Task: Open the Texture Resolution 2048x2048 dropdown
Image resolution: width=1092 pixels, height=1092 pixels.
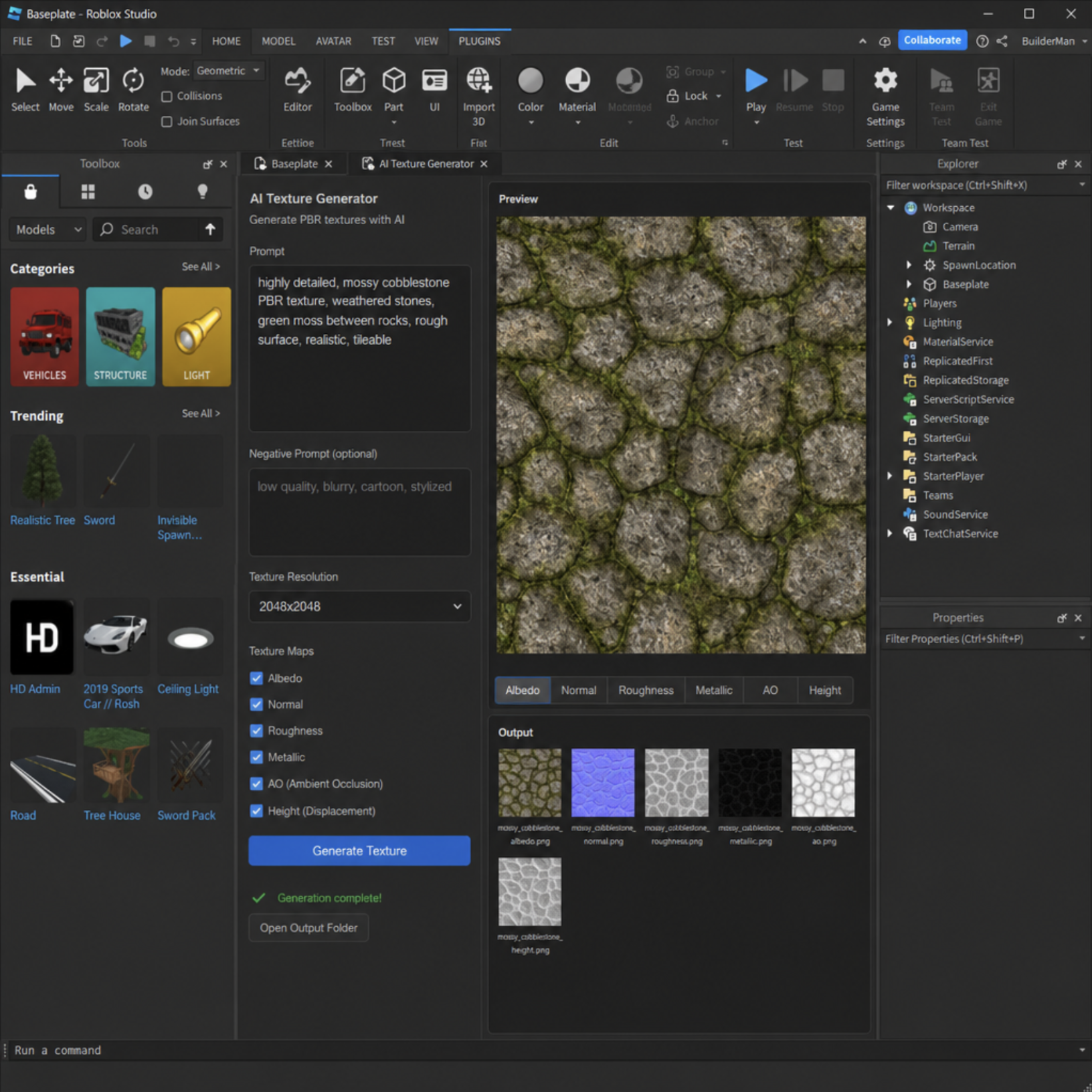Action: pos(359,606)
